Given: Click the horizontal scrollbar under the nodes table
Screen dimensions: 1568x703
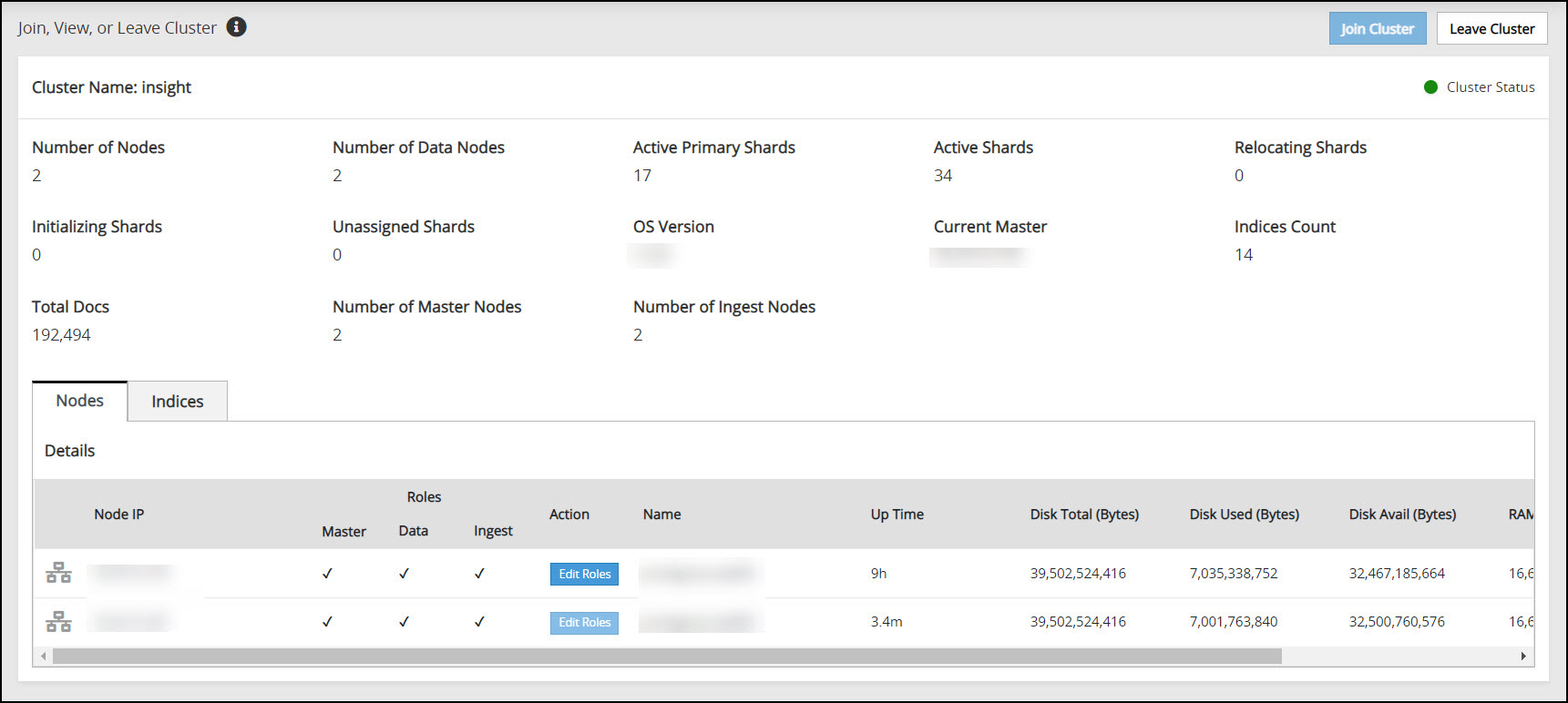Looking at the screenshot, I should pyautogui.click(x=667, y=657).
